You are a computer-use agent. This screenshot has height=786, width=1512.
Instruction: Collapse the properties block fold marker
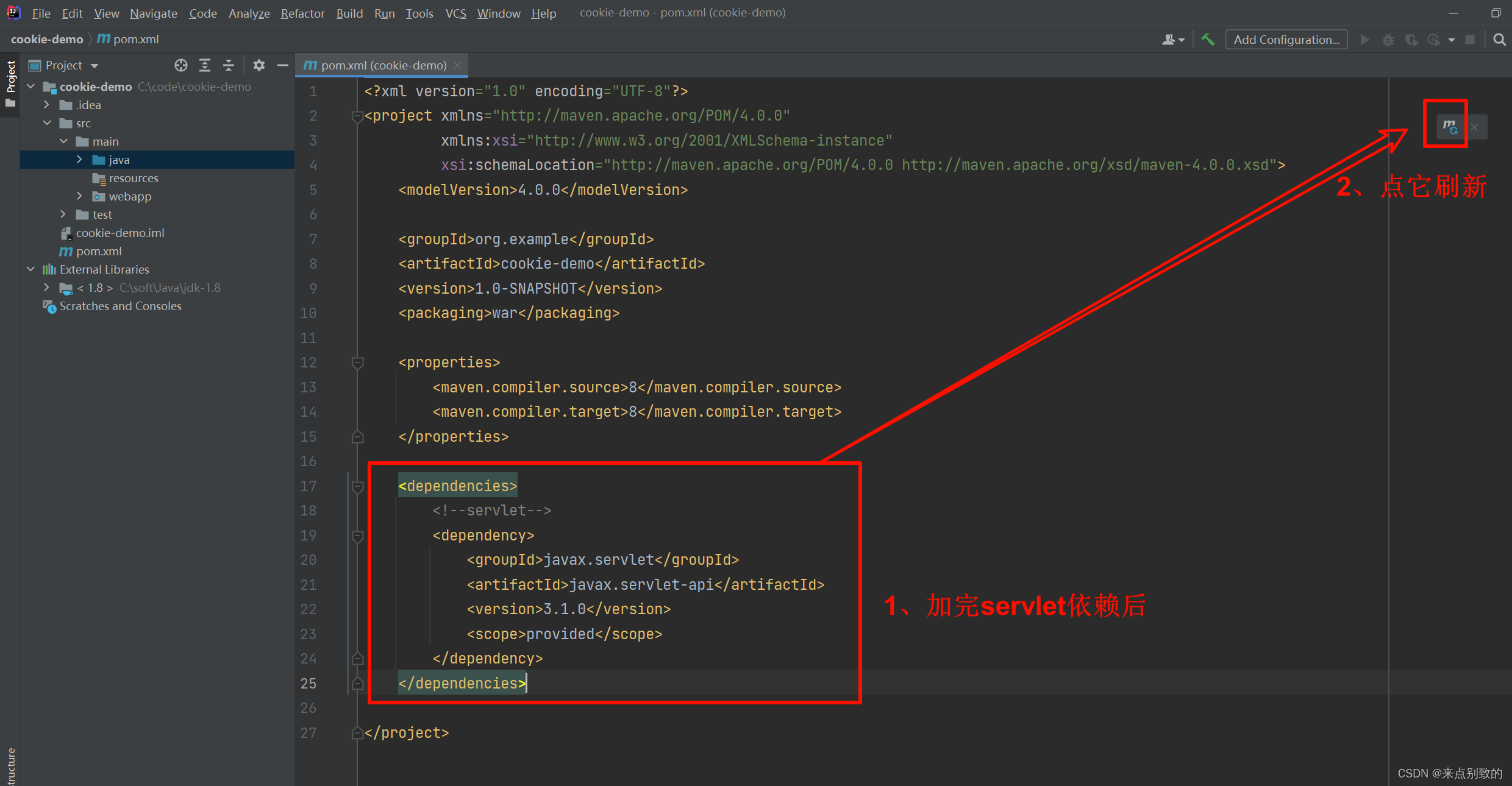[358, 362]
